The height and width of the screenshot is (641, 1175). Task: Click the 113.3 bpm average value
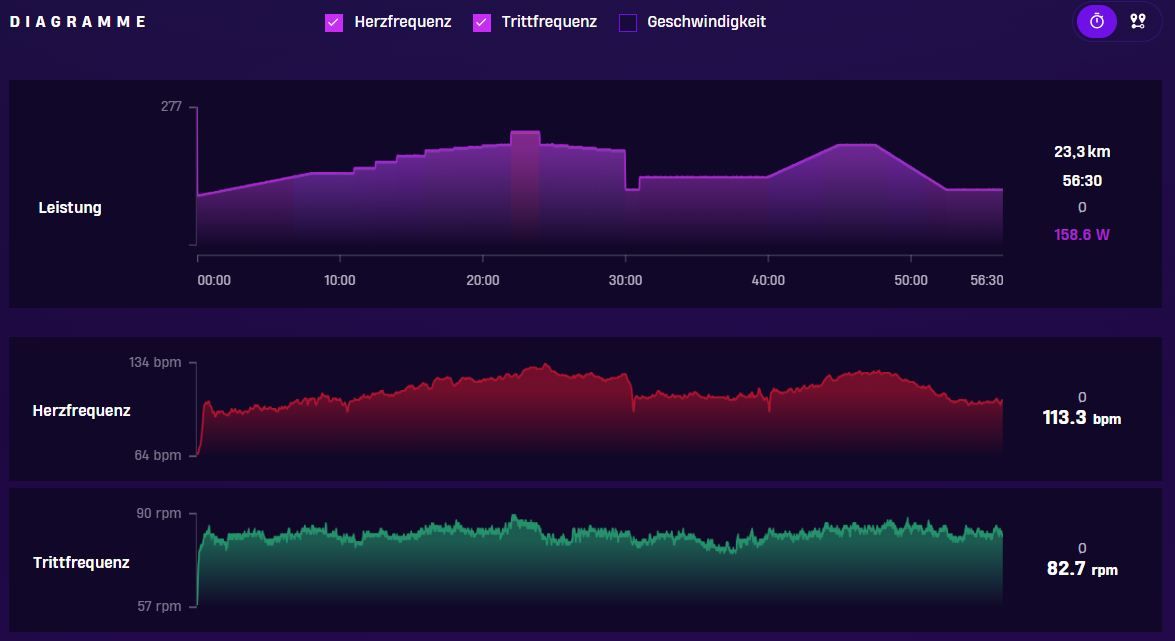tap(1081, 418)
